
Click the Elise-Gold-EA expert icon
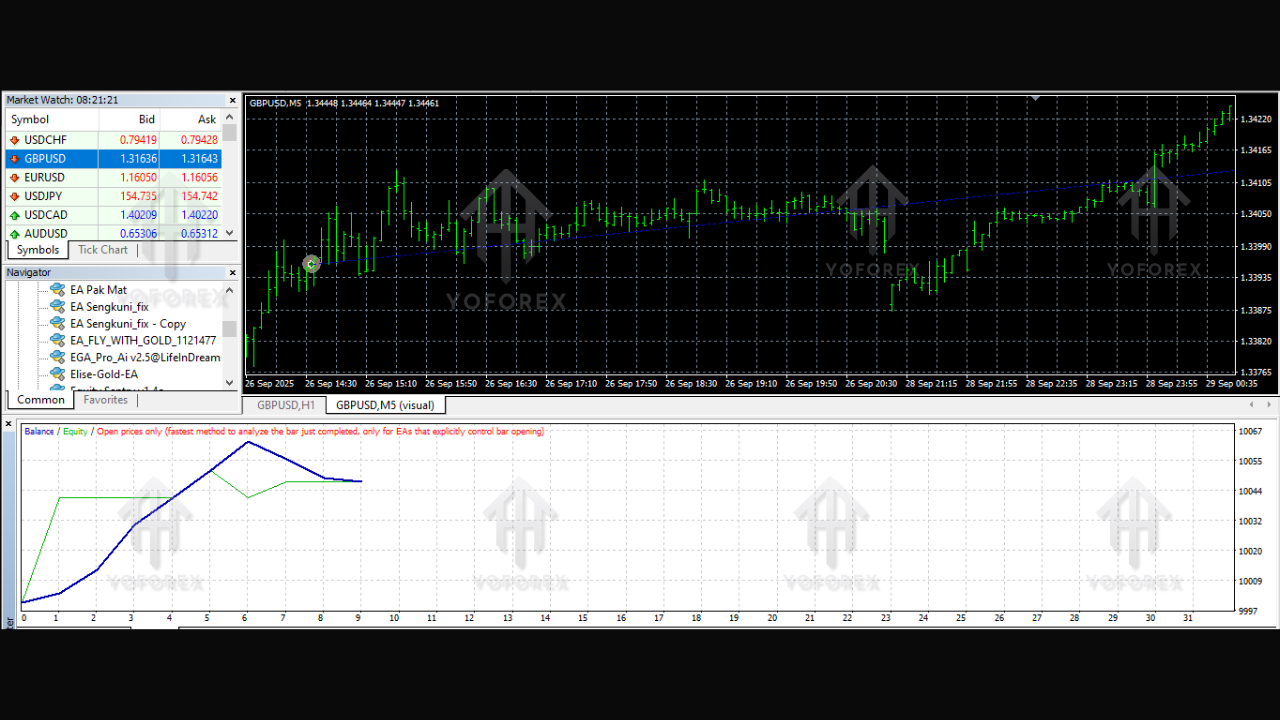pyautogui.click(x=57, y=374)
